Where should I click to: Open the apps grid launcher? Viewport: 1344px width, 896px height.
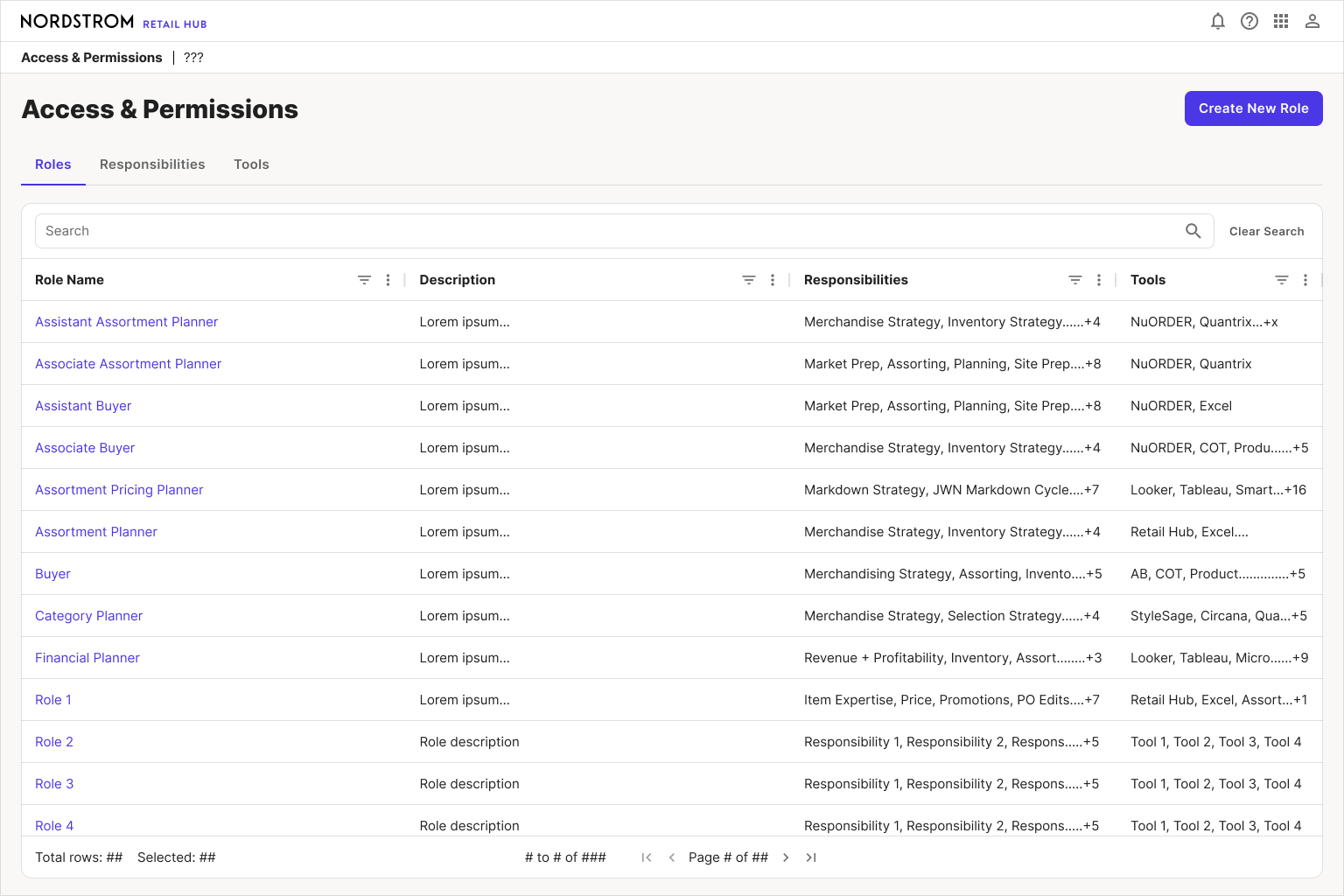pyautogui.click(x=1281, y=21)
